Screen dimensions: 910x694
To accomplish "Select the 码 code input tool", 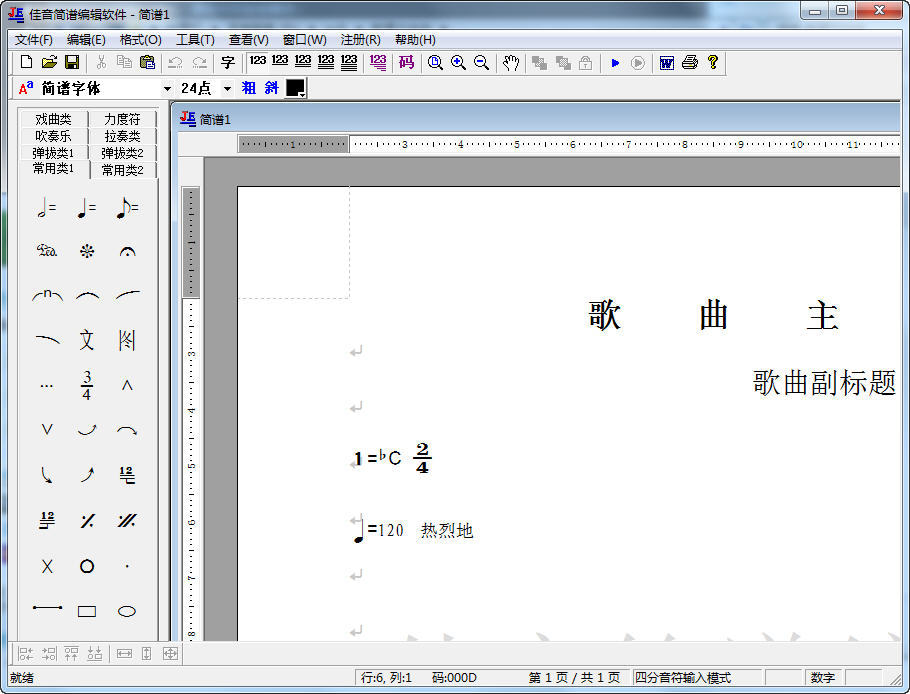I will point(404,62).
